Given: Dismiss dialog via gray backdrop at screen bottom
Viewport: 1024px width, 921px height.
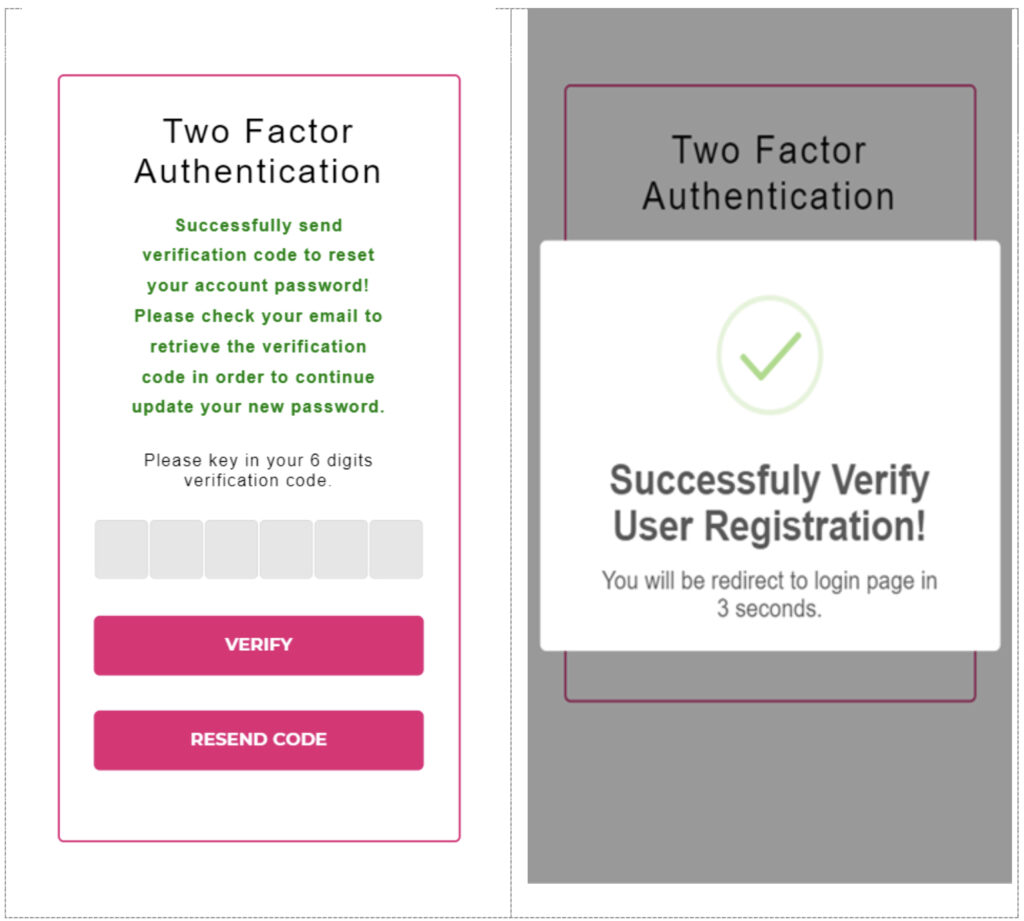Looking at the screenshot, I should click(x=769, y=800).
